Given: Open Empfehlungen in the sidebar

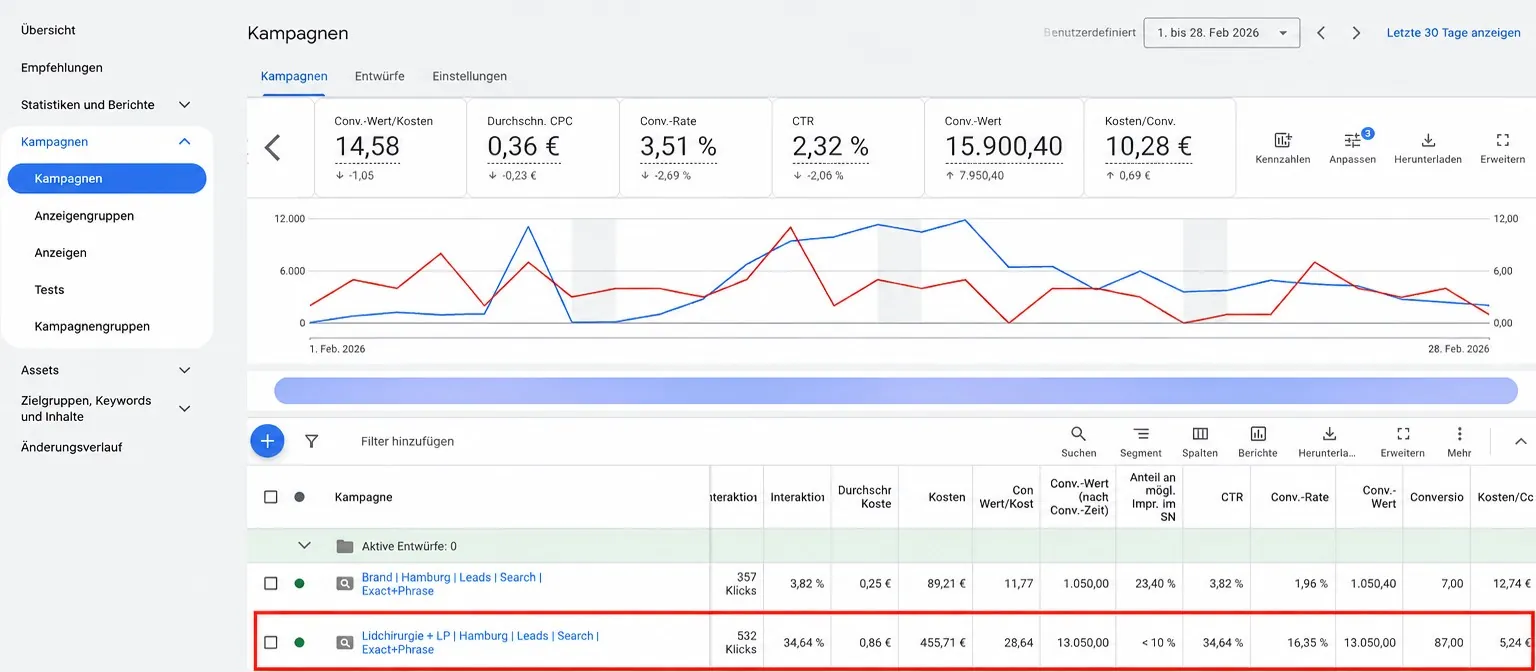Looking at the screenshot, I should click(62, 68).
